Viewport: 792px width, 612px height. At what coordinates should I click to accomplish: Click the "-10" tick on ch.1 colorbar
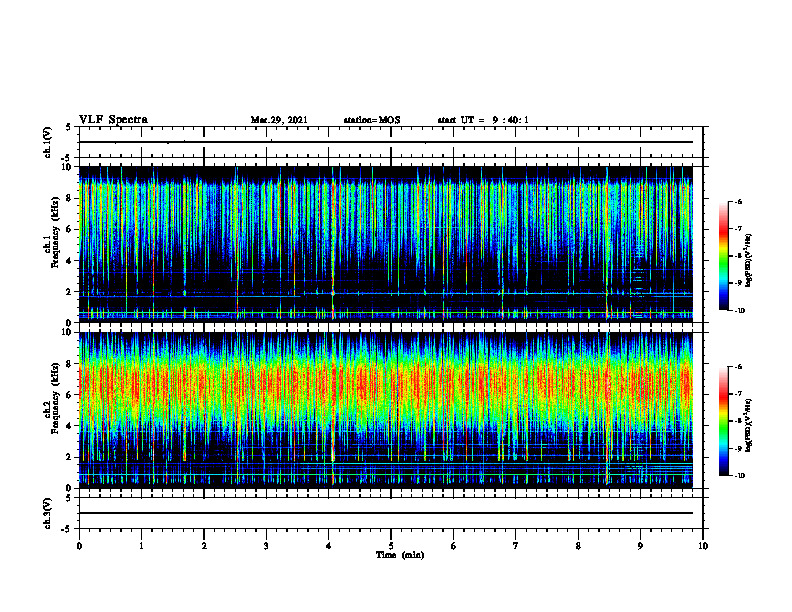pos(739,311)
